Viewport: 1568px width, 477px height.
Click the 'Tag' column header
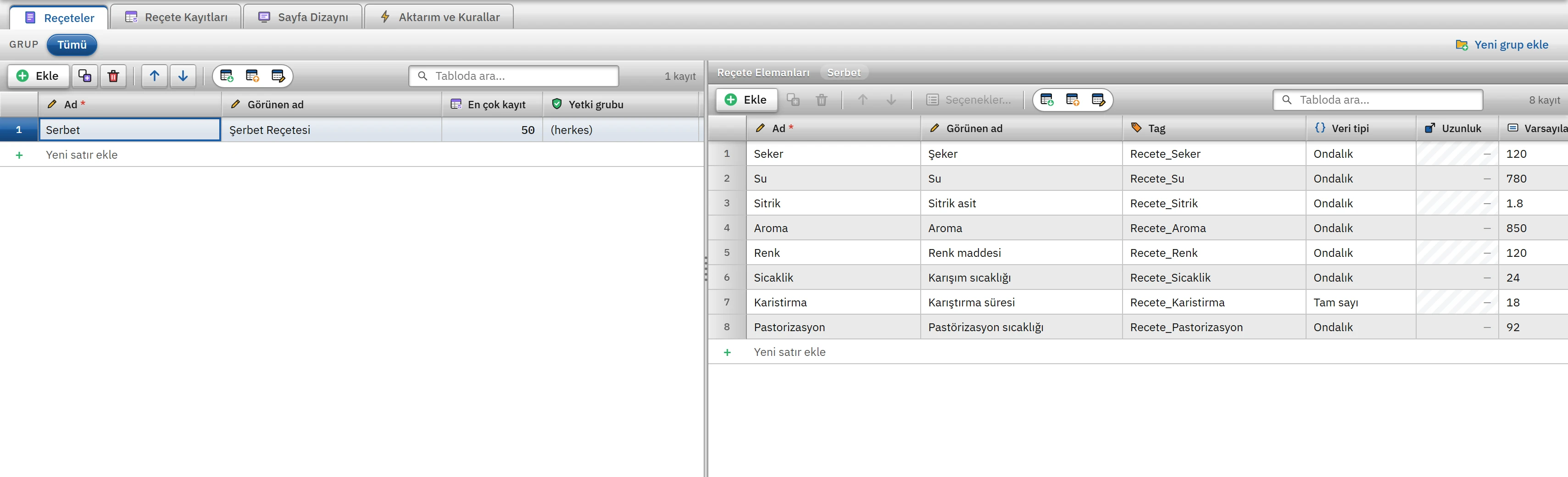[1214, 128]
